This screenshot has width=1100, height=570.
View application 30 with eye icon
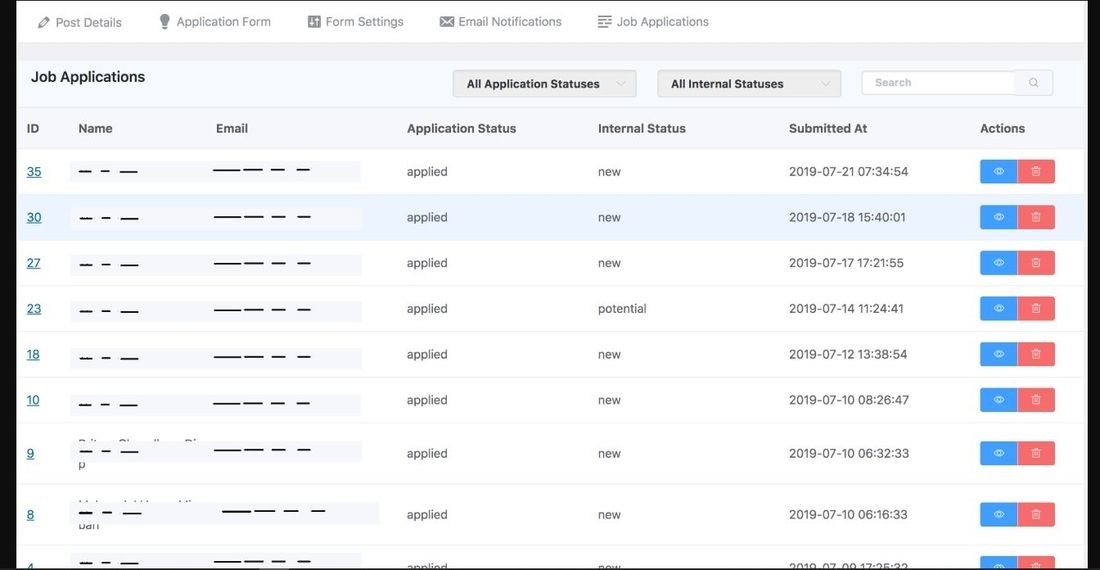tap(998, 217)
